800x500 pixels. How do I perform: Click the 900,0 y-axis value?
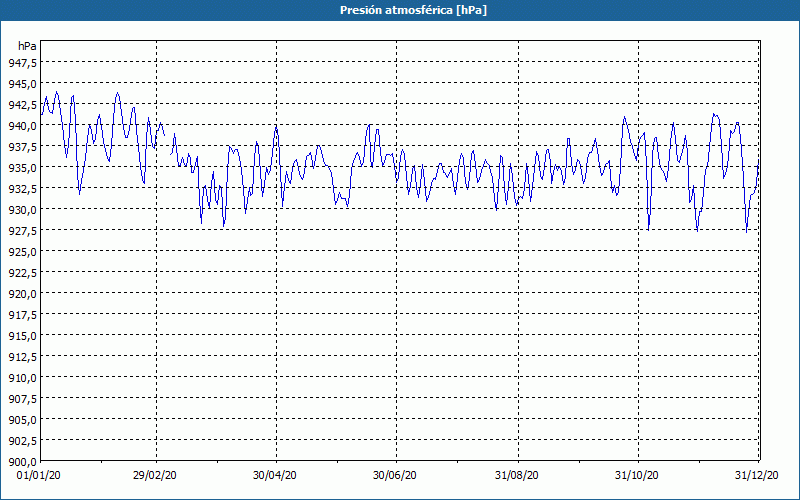pos(22,462)
